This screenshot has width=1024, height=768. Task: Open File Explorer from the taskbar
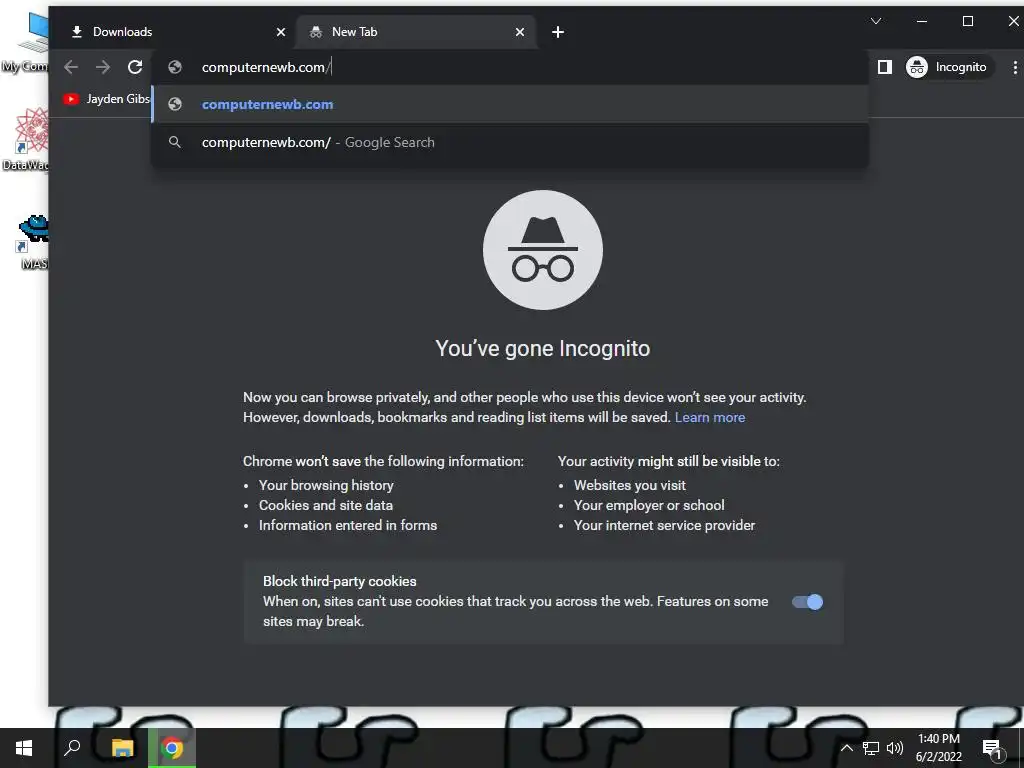click(x=122, y=748)
